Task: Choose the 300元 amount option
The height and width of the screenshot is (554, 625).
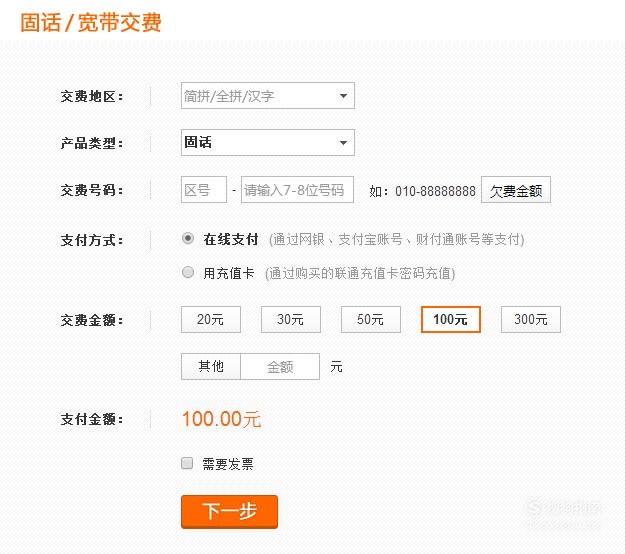Action: click(x=531, y=319)
